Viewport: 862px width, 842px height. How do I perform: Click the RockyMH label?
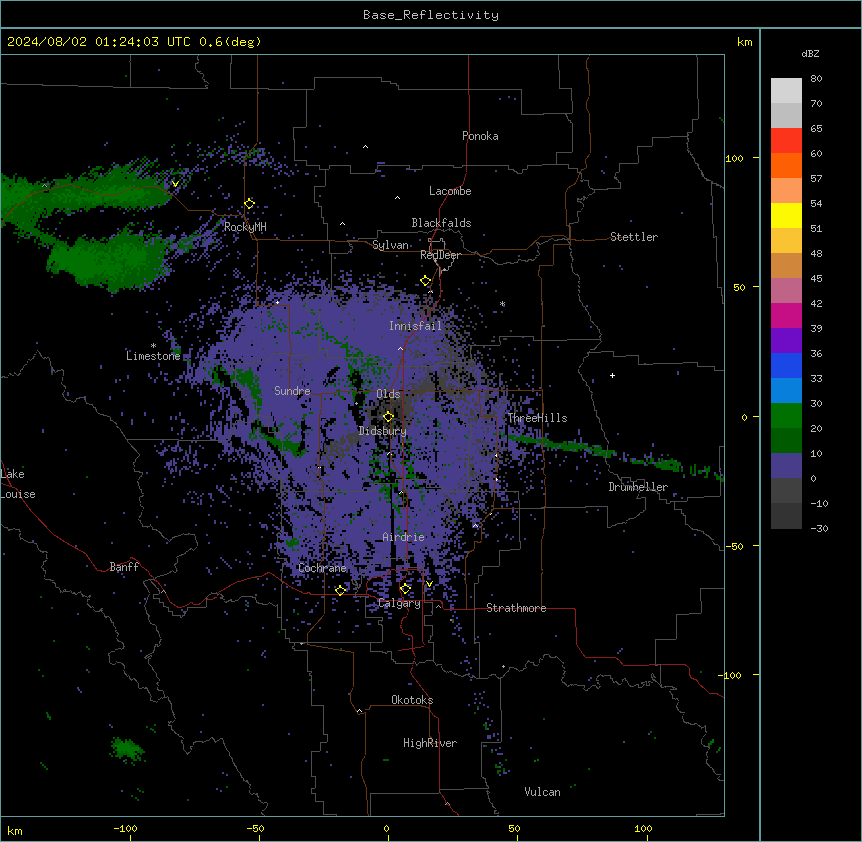click(x=245, y=226)
